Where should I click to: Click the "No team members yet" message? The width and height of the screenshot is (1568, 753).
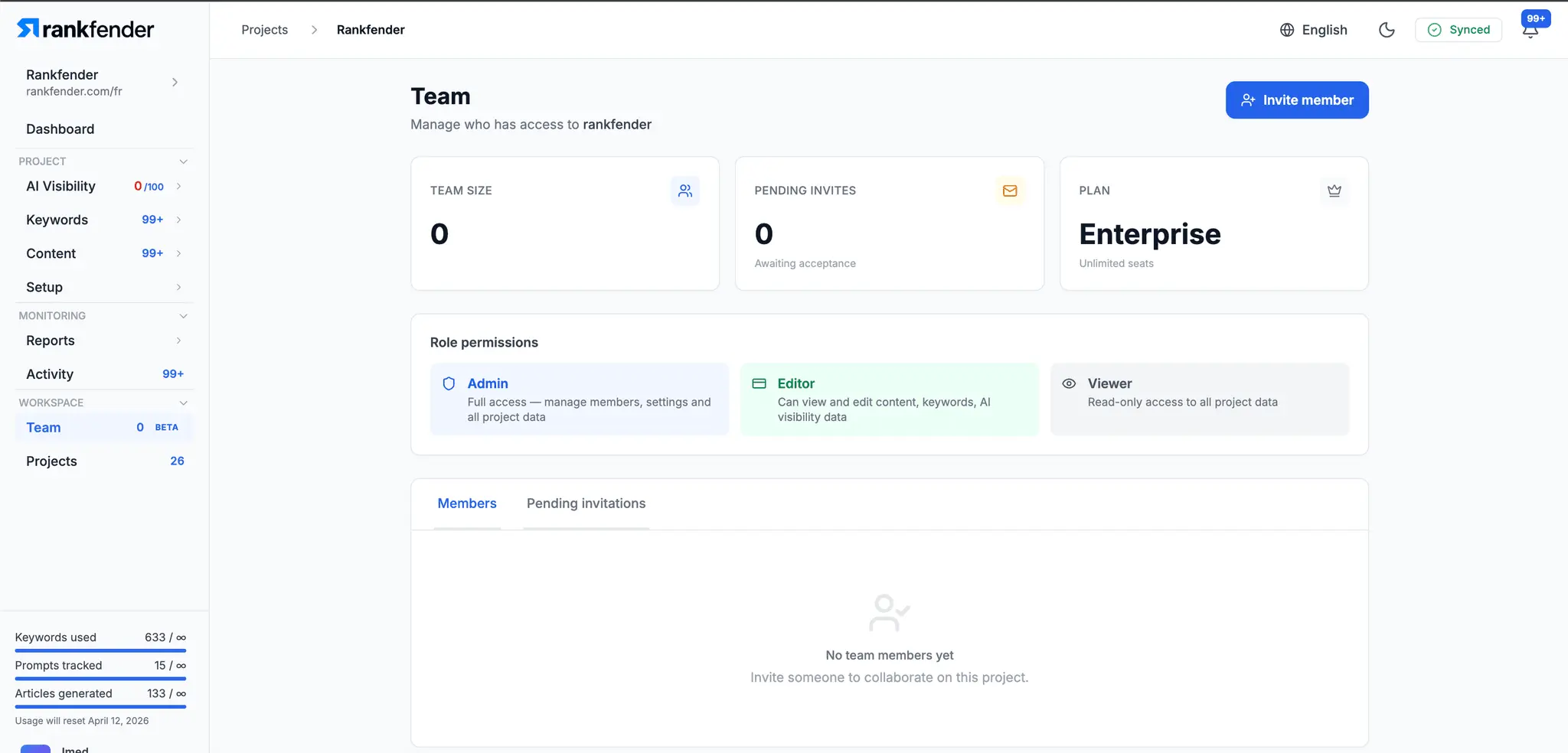pyautogui.click(x=890, y=656)
